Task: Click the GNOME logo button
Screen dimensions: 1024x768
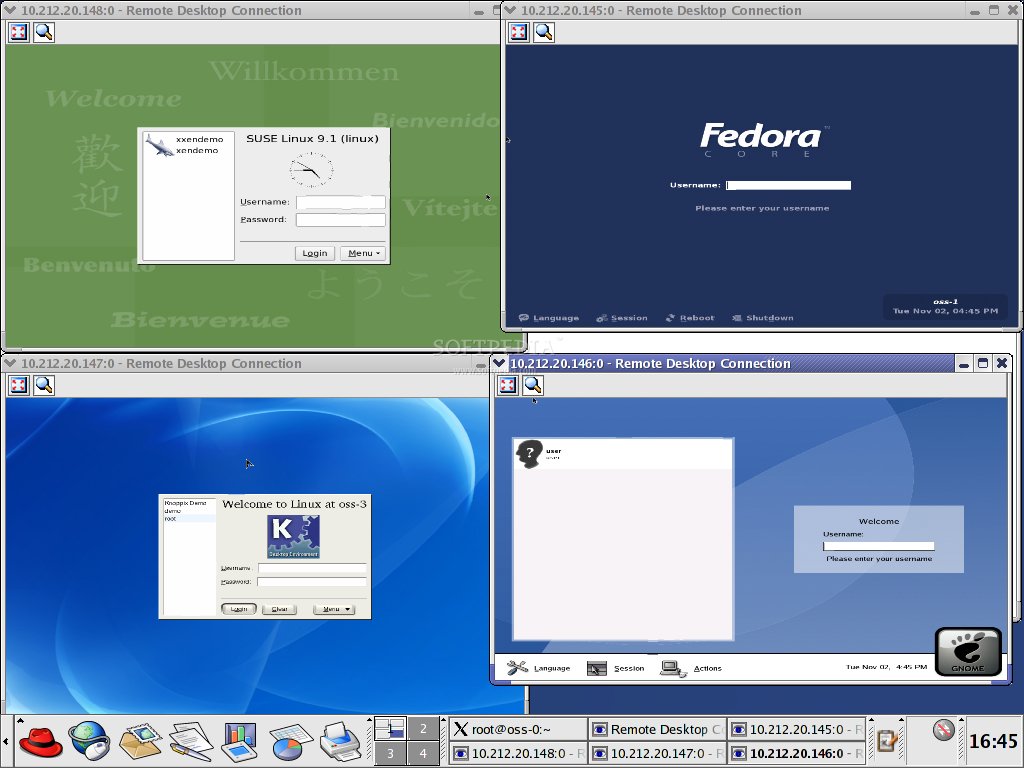Action: 968,651
